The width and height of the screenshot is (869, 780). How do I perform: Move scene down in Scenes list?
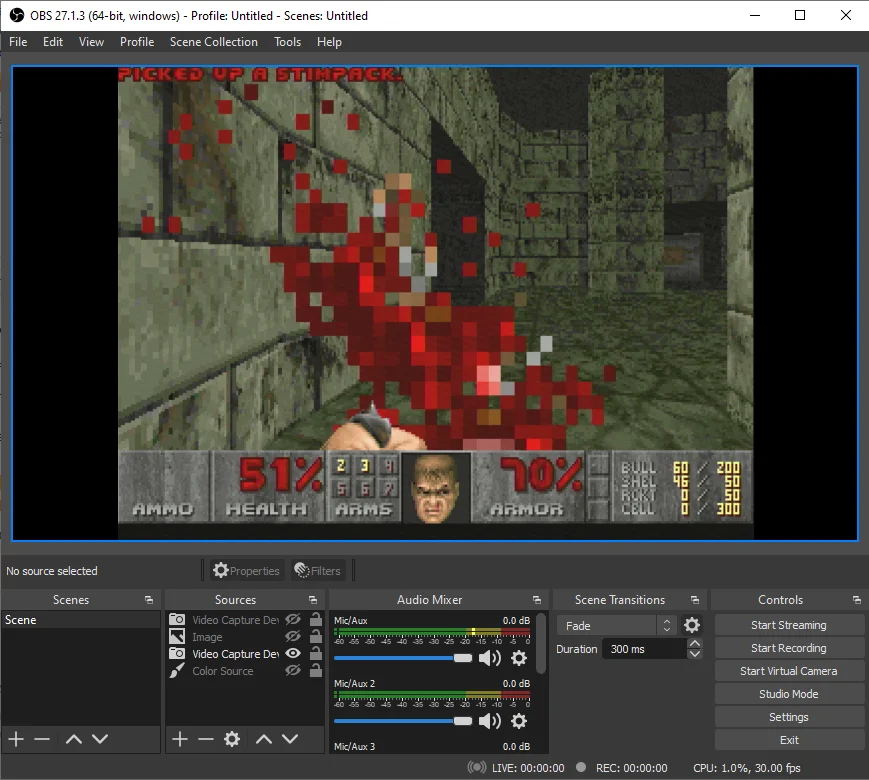coord(100,739)
